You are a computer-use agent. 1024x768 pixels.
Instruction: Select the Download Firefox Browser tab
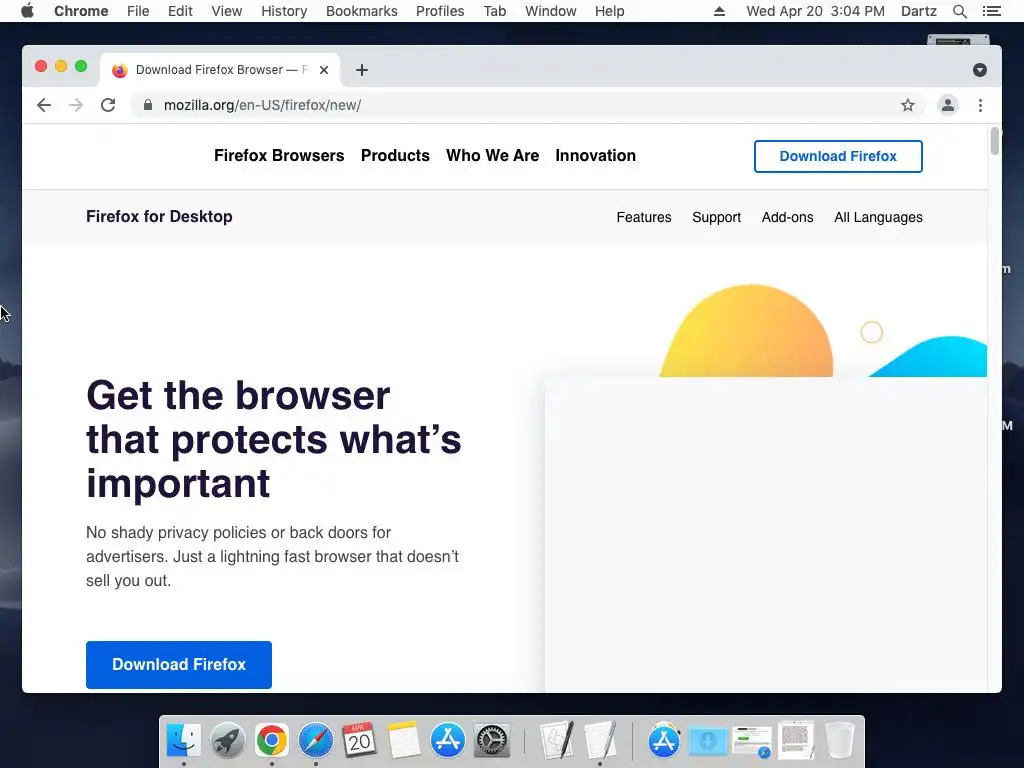pos(220,70)
